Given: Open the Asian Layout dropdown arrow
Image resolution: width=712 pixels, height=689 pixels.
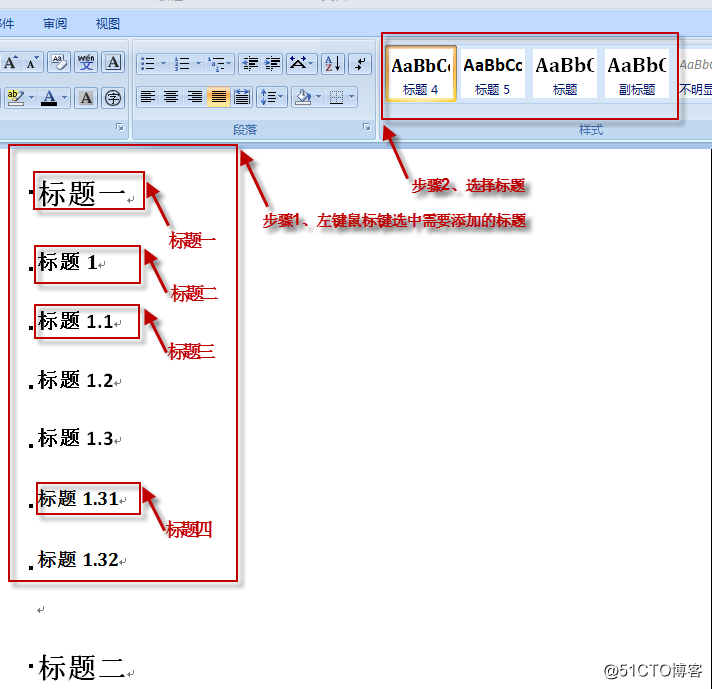Looking at the screenshot, I should 311,64.
